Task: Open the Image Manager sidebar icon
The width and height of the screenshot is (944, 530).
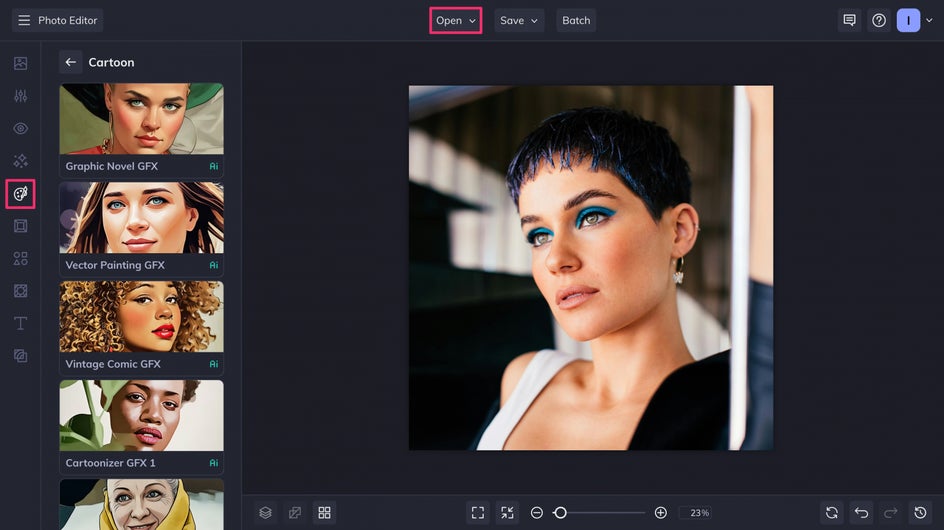Action: [20, 63]
